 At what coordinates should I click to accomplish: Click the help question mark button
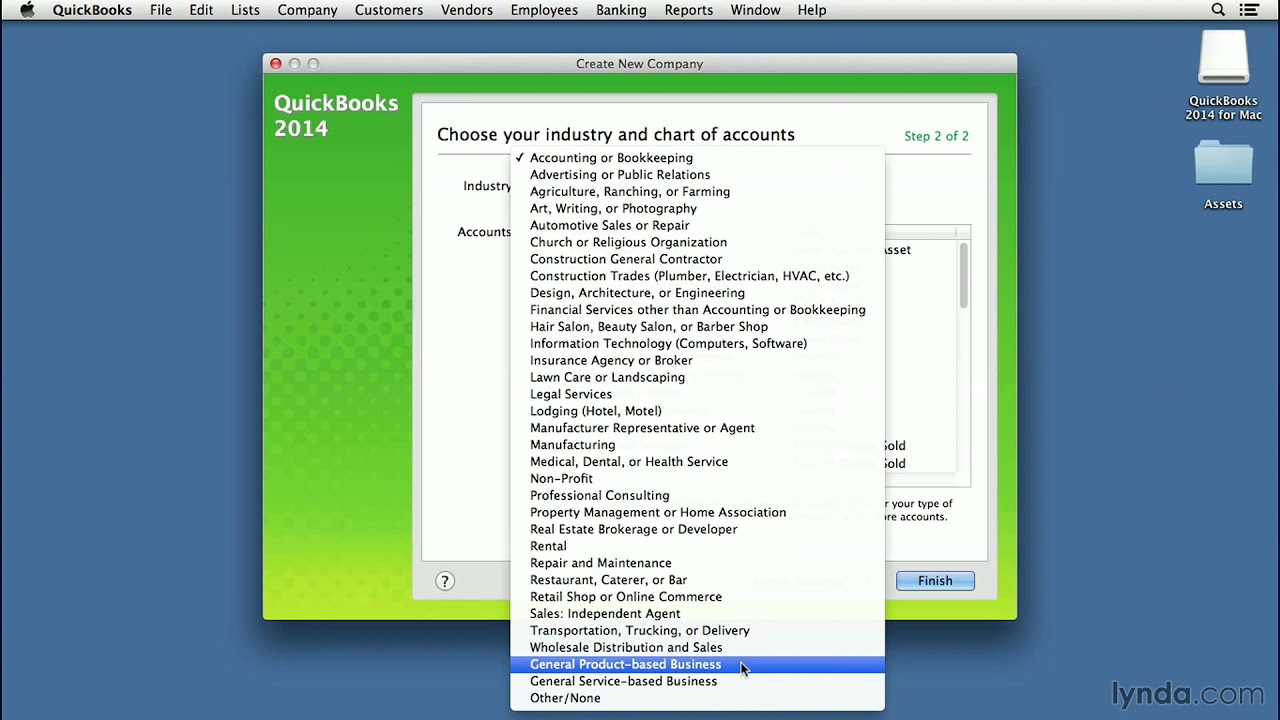click(445, 581)
